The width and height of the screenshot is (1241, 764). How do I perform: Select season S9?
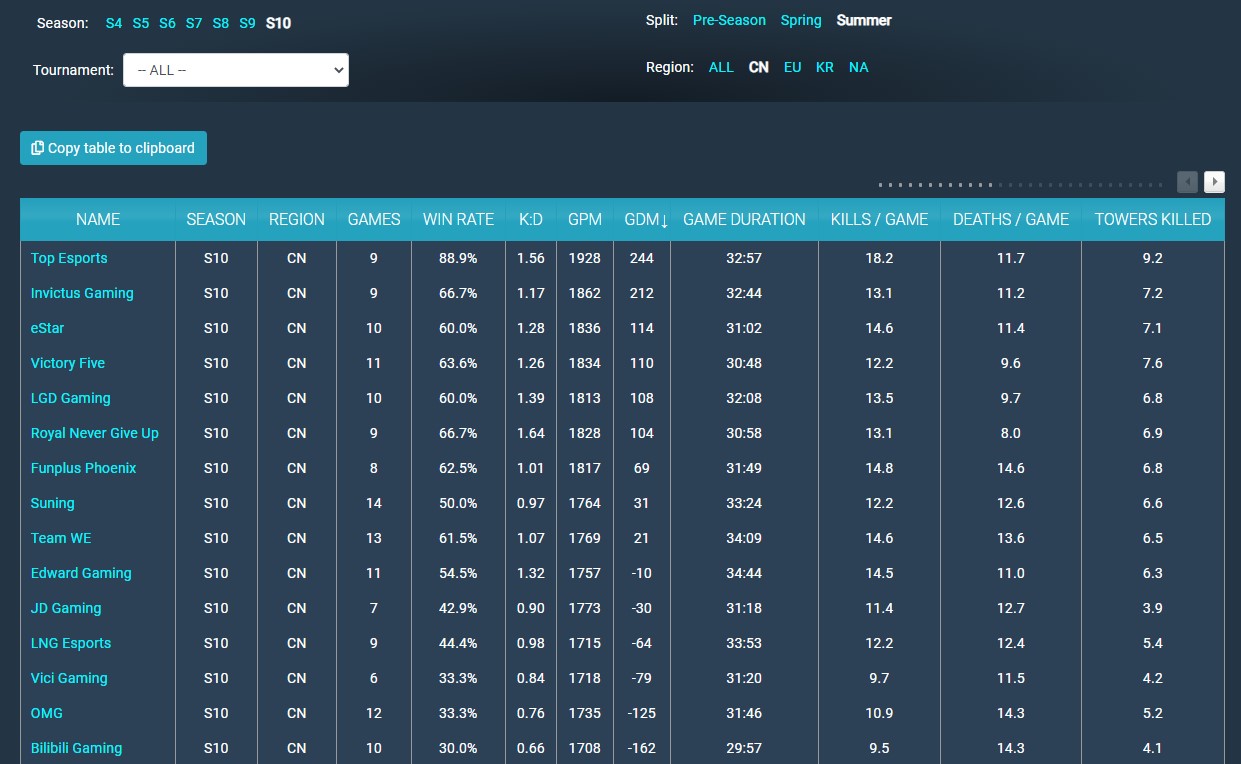(247, 22)
